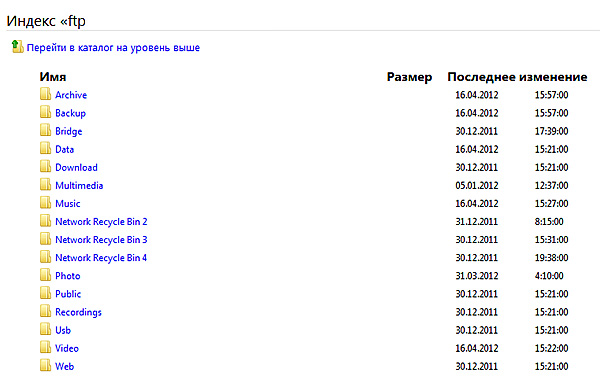Open the Data directory
Image resolution: width=600 pixels, height=387 pixels.
pyautogui.click(x=64, y=149)
